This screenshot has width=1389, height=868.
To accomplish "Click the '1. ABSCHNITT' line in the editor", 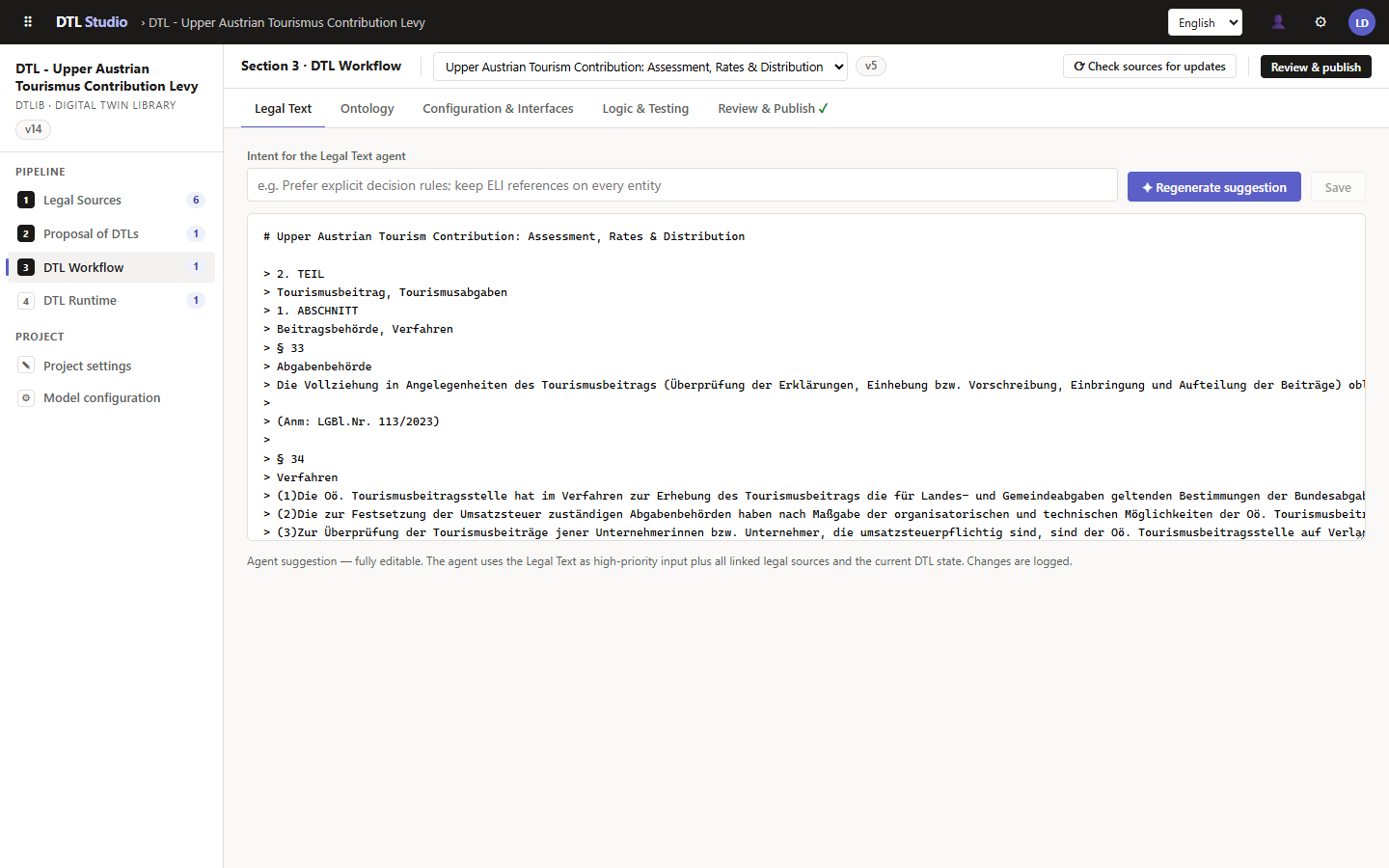I will click(317, 311).
